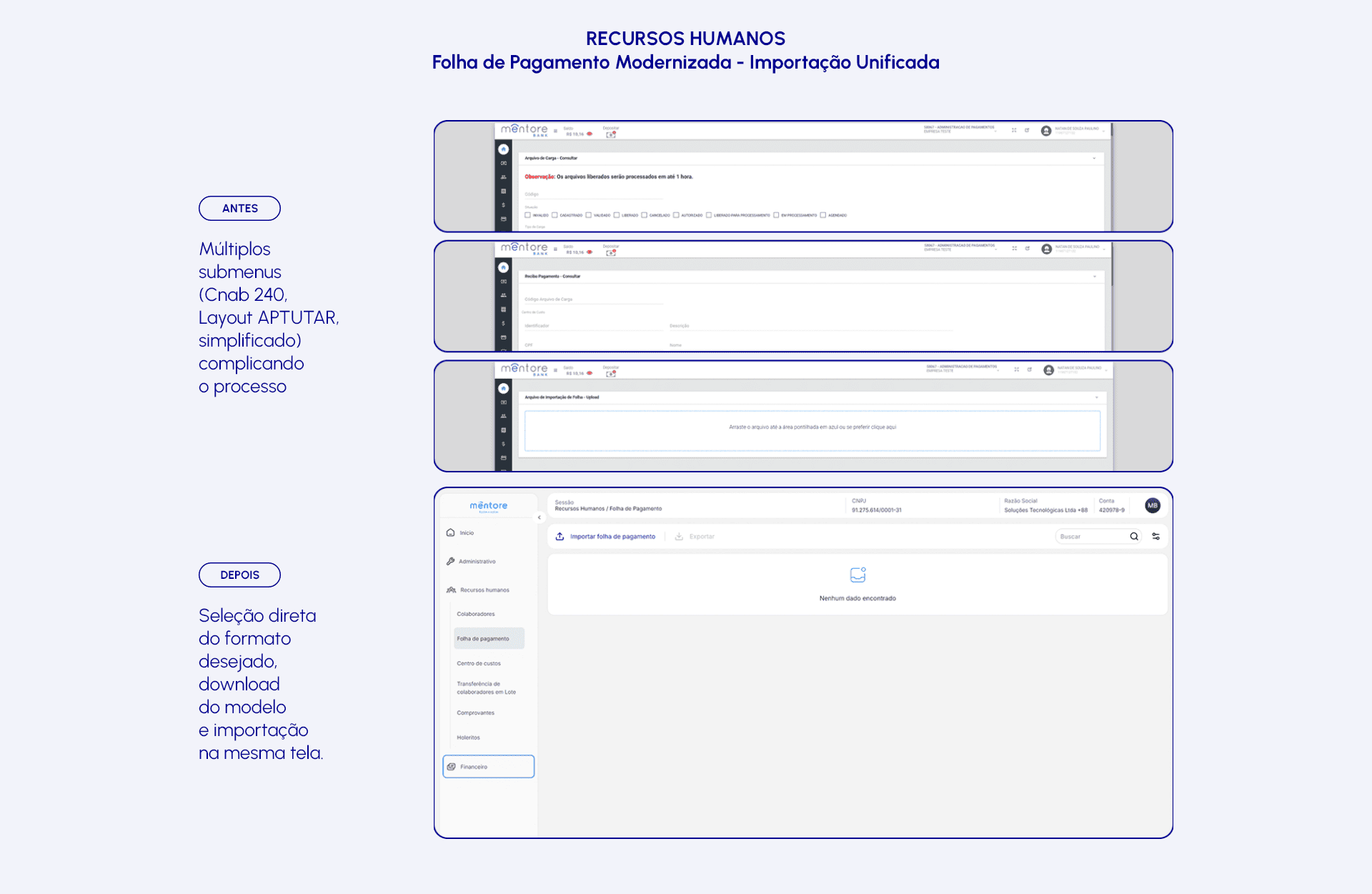Collapse the Recibo Pagamento - Consultar panel chevron
This screenshot has width=1372, height=894.
pyautogui.click(x=1094, y=276)
